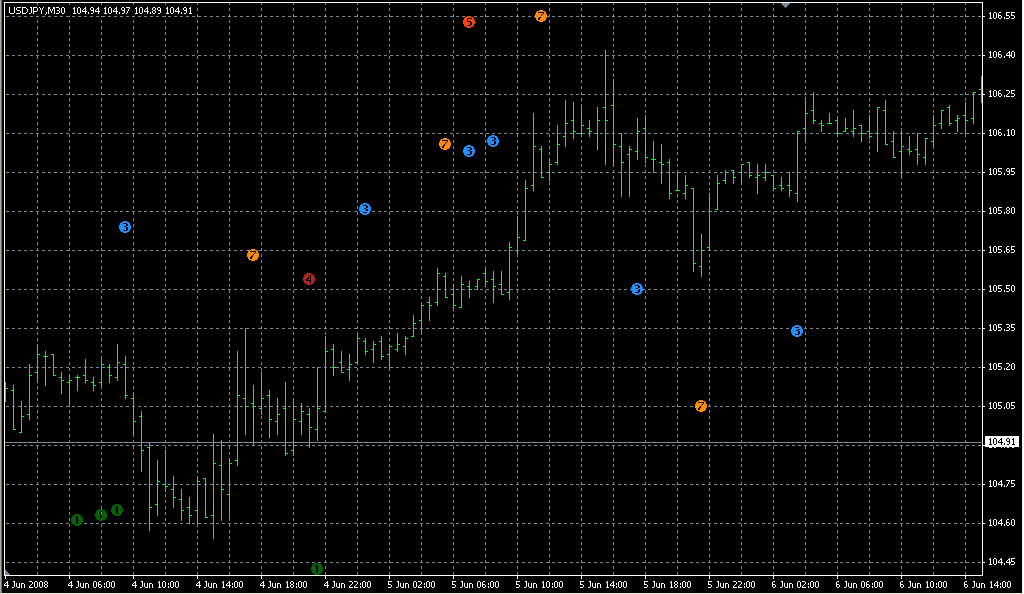Screen dimensions: 1024x594
Task: Click the 104.75 price scale label
Action: tap(1001, 484)
